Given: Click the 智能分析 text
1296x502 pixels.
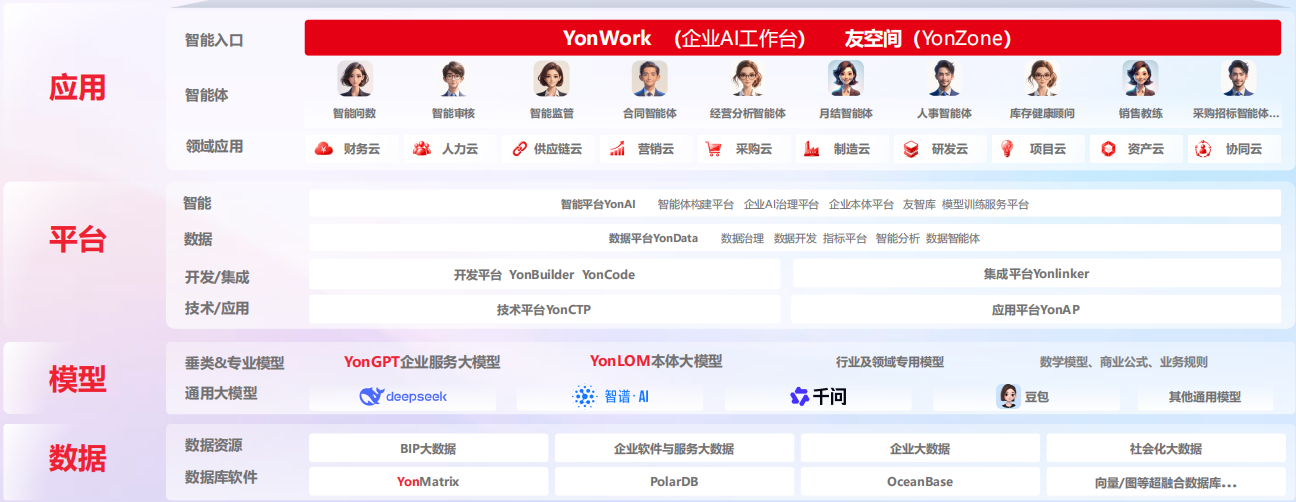Looking at the screenshot, I should pos(897,238).
